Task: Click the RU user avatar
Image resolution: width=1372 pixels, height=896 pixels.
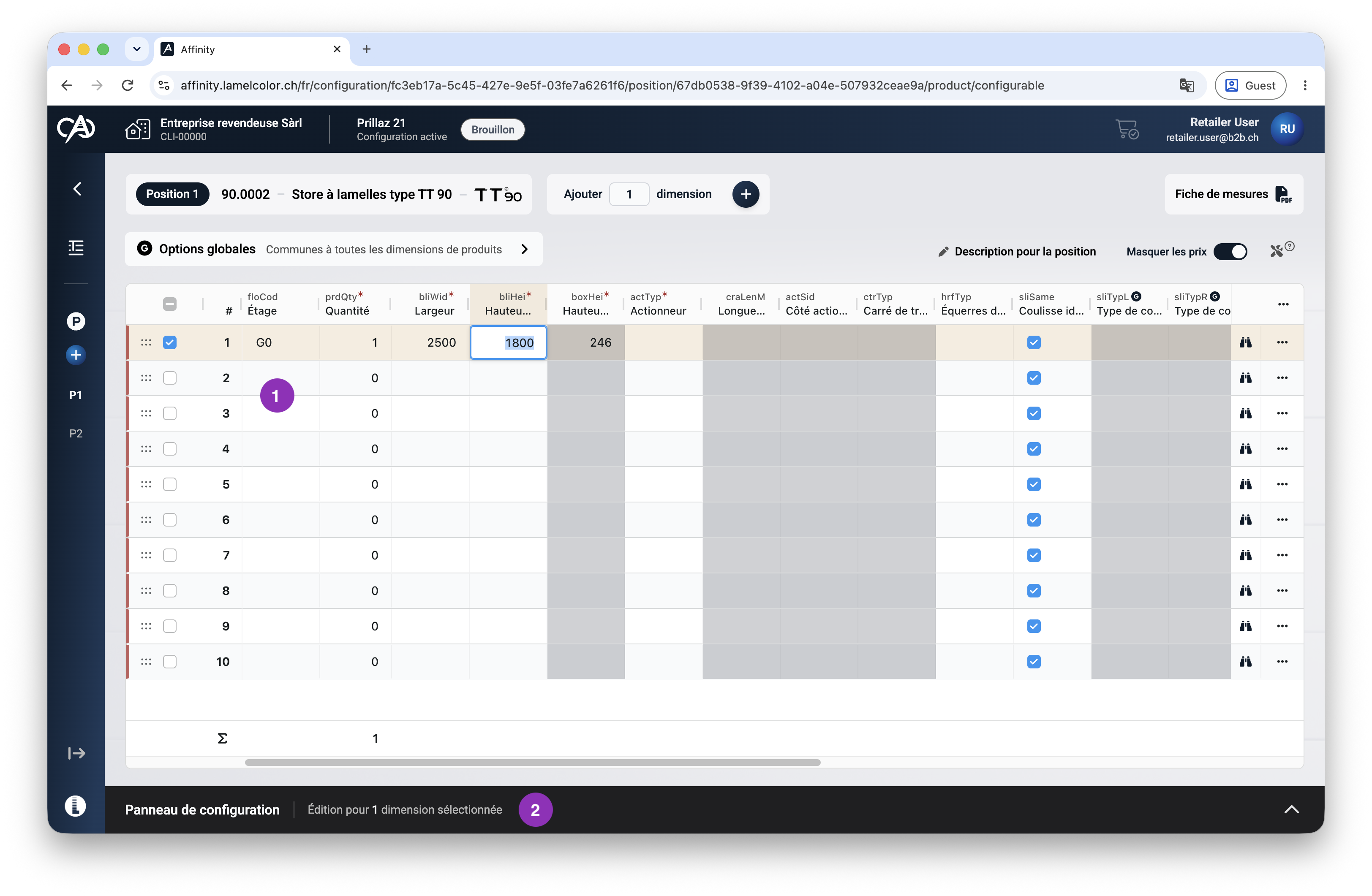Action: pyautogui.click(x=1287, y=129)
